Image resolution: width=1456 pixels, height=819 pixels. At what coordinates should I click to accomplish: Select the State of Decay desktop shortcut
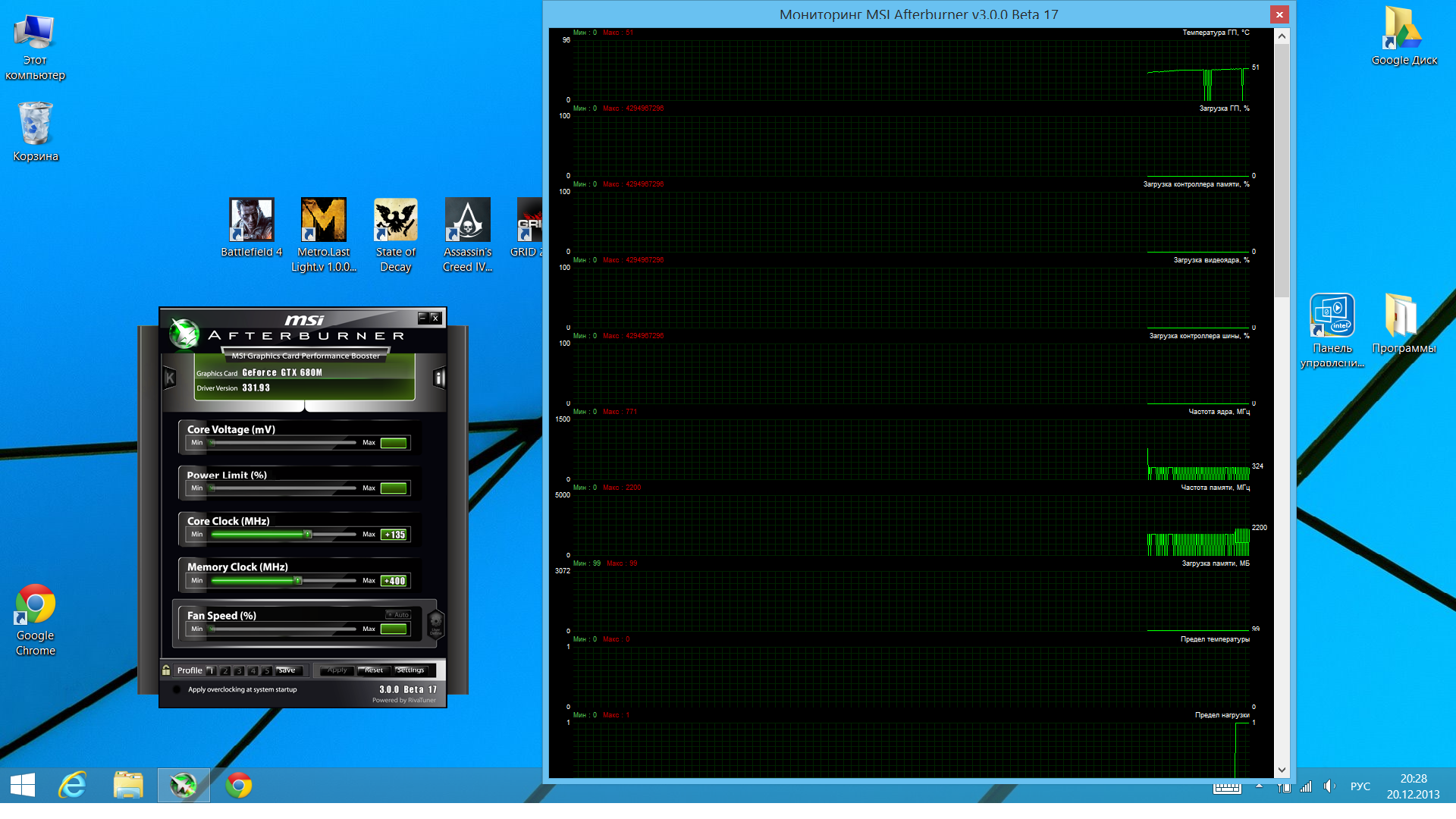395,235
